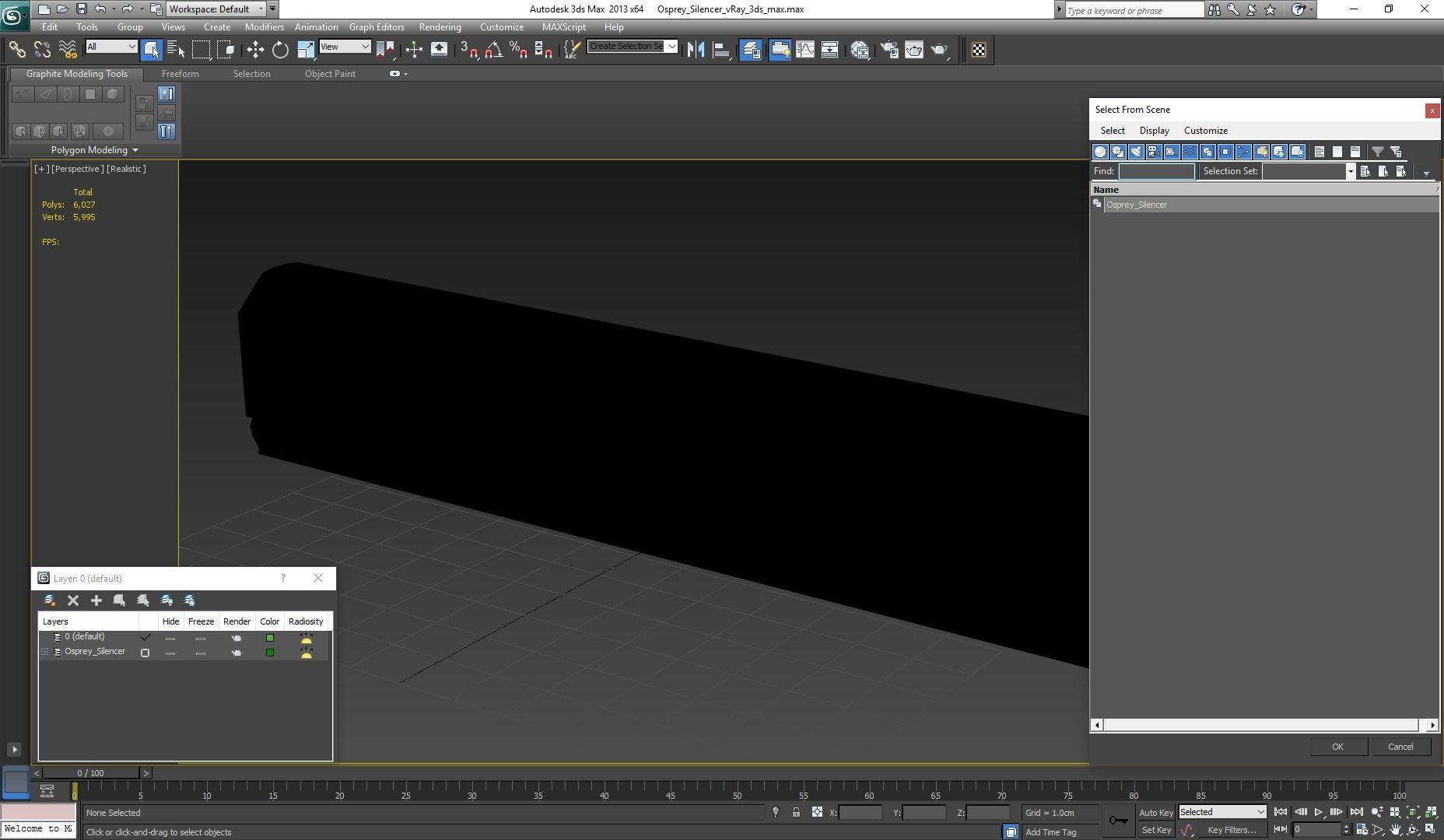This screenshot has height=840, width=1444.
Task: Toggle Set Key mode
Action: tap(1155, 830)
